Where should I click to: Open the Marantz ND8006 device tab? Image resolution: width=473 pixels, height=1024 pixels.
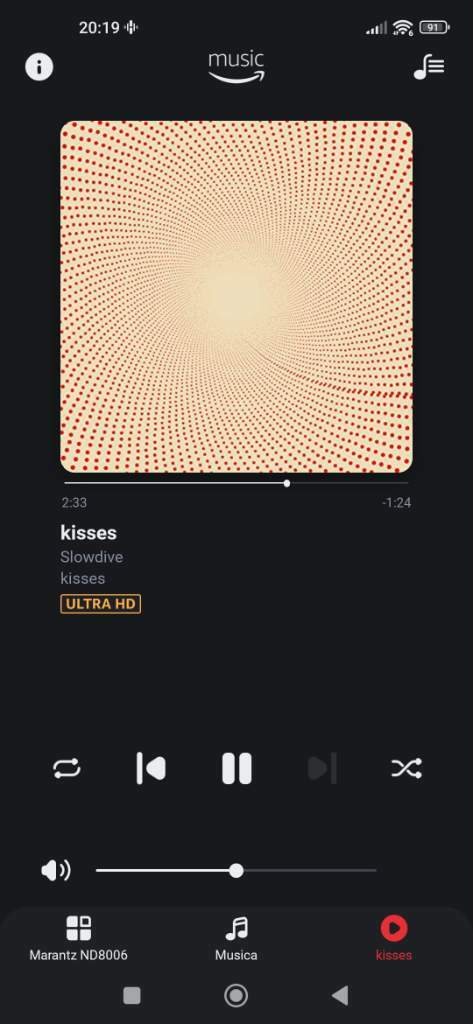(78, 938)
